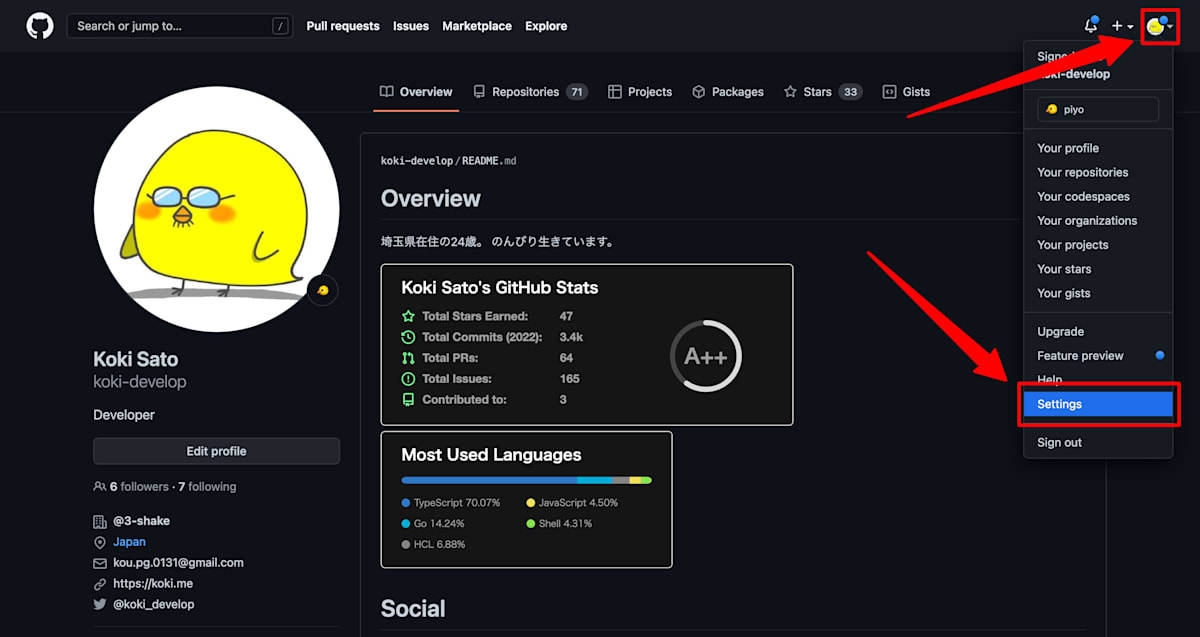Image resolution: width=1200 pixels, height=637 pixels.
Task: Open the 6 followers link
Action: click(139, 487)
